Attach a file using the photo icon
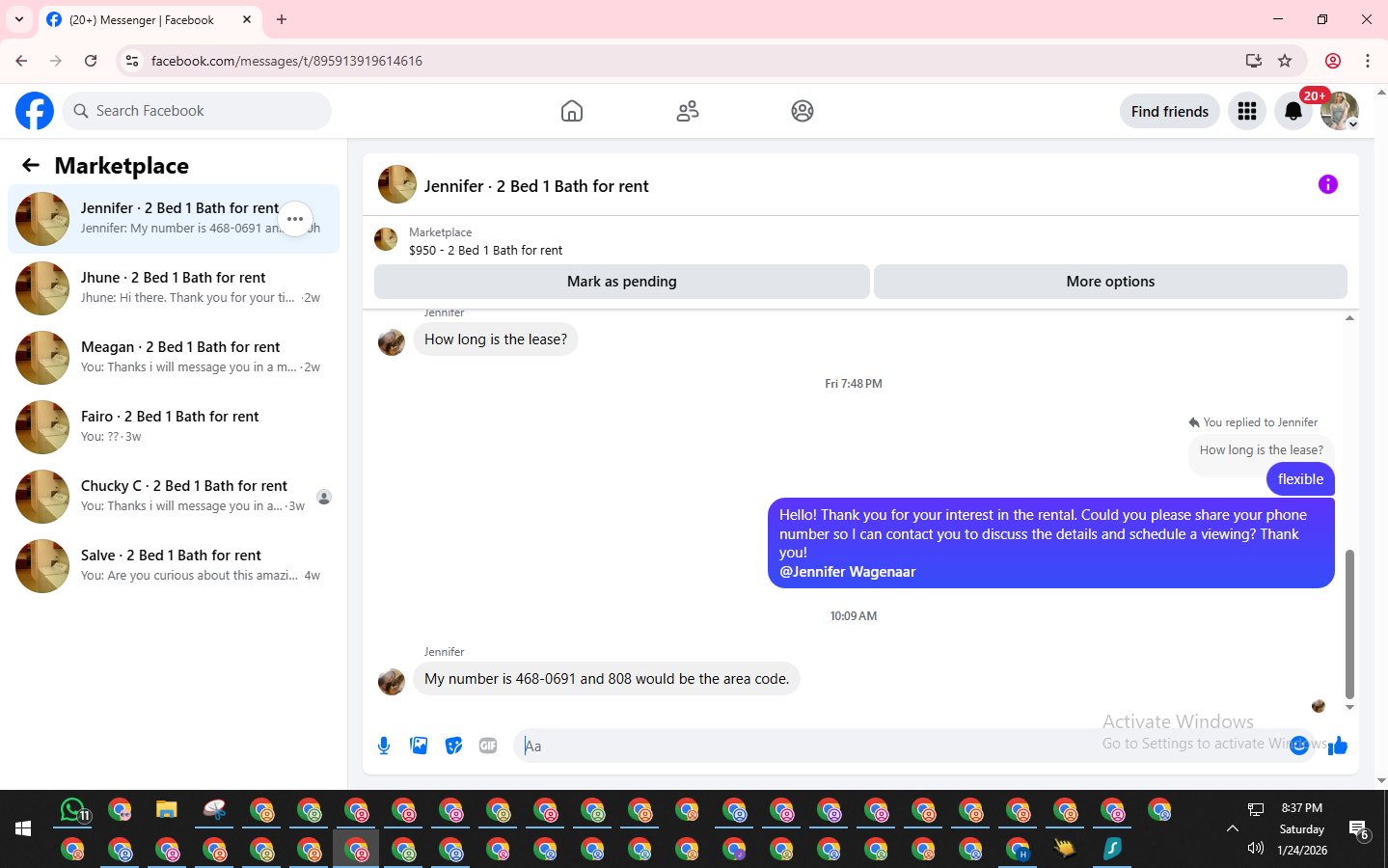 [x=419, y=746]
